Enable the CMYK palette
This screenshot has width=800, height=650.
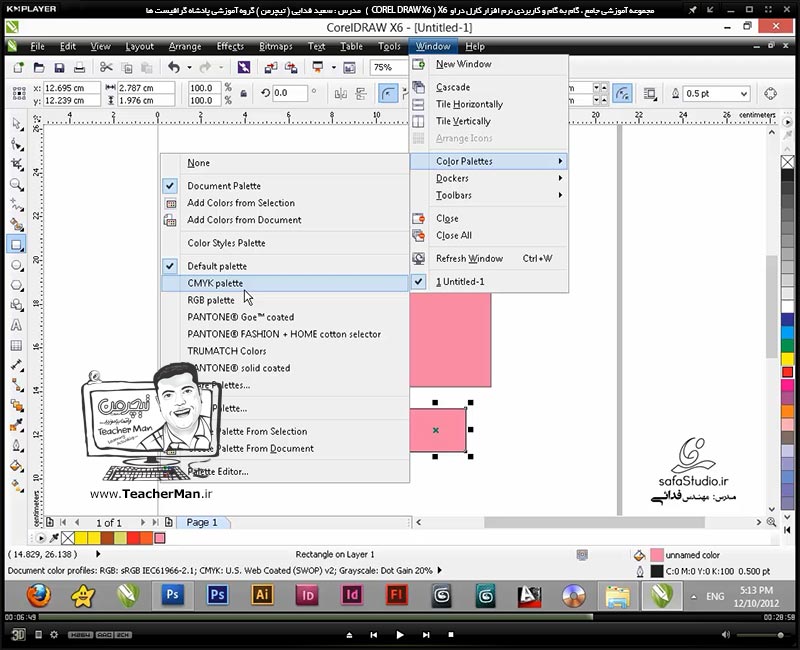click(285, 283)
